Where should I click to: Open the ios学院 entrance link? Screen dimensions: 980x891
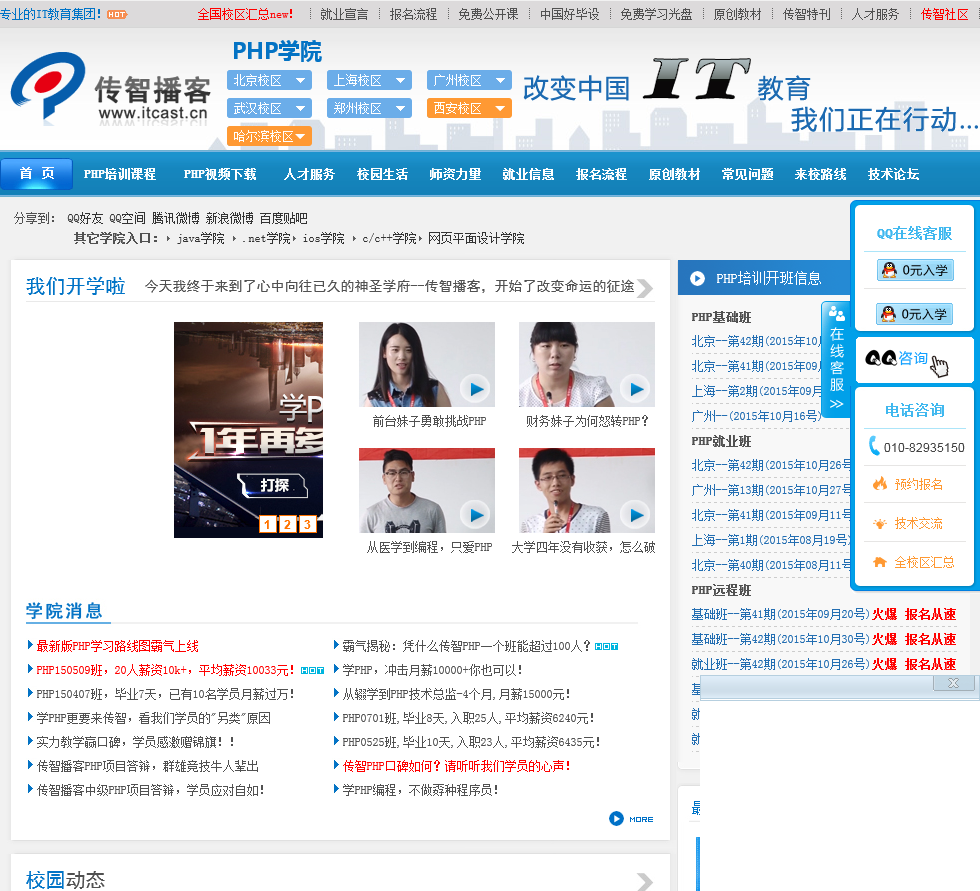pos(324,238)
